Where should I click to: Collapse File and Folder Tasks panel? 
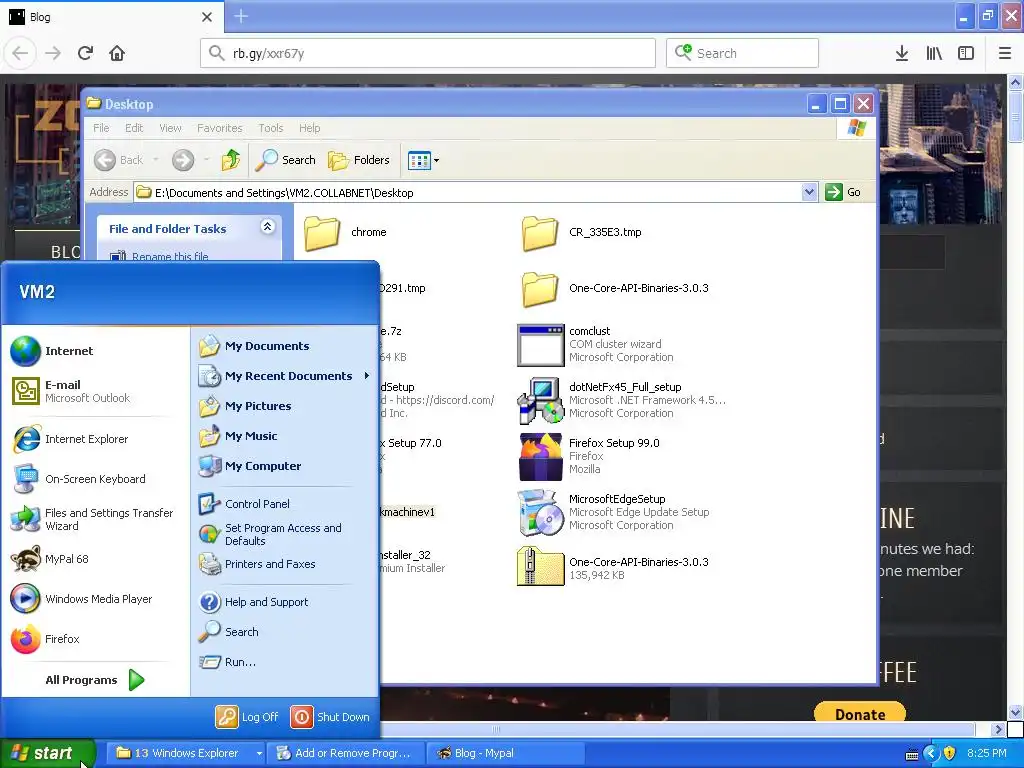[267, 227]
